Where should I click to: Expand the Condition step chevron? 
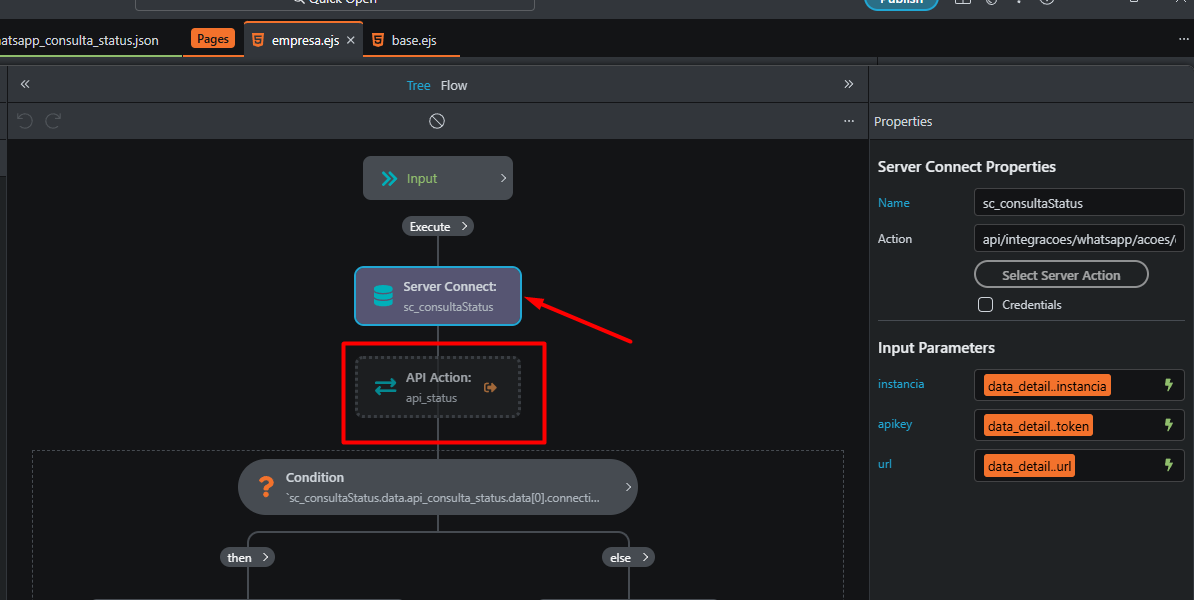(628, 487)
